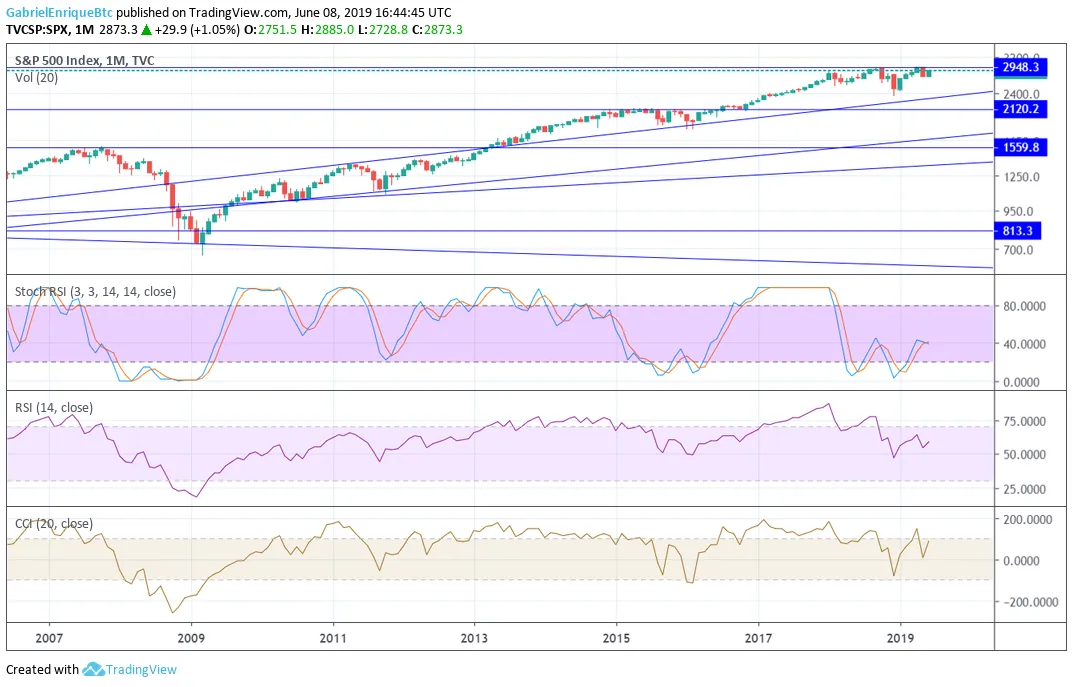Click the 80.0000 level on the Stoch RSI scale
Viewport: 1073px width, 687px height.
1024,307
